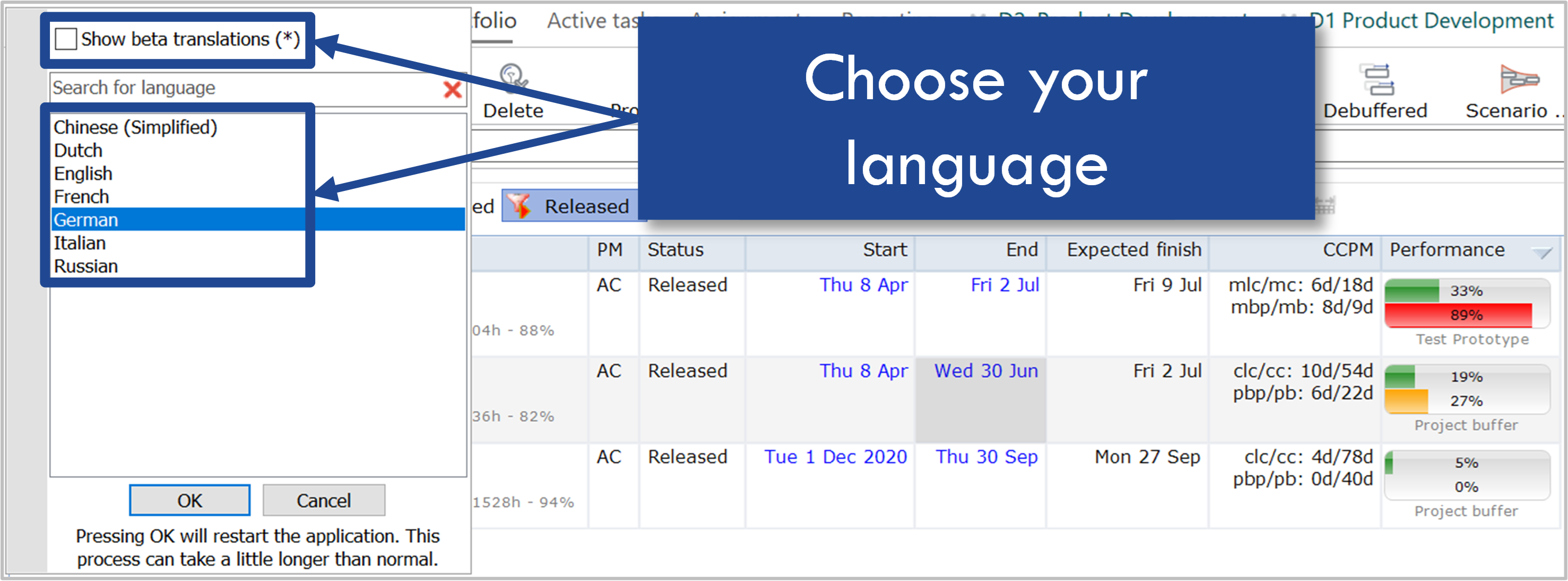Choose Chinese (Simplified) language
This screenshot has width=1568, height=581.
tap(135, 127)
